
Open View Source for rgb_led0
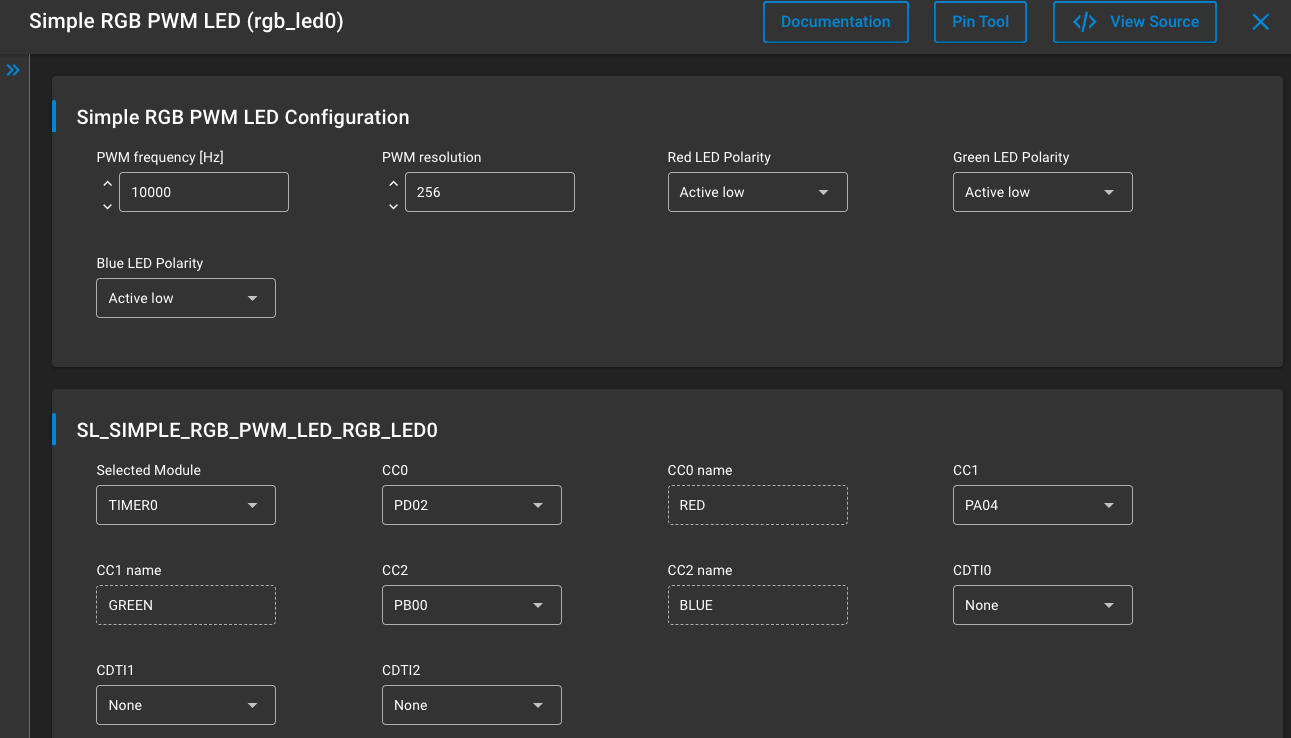click(1134, 21)
